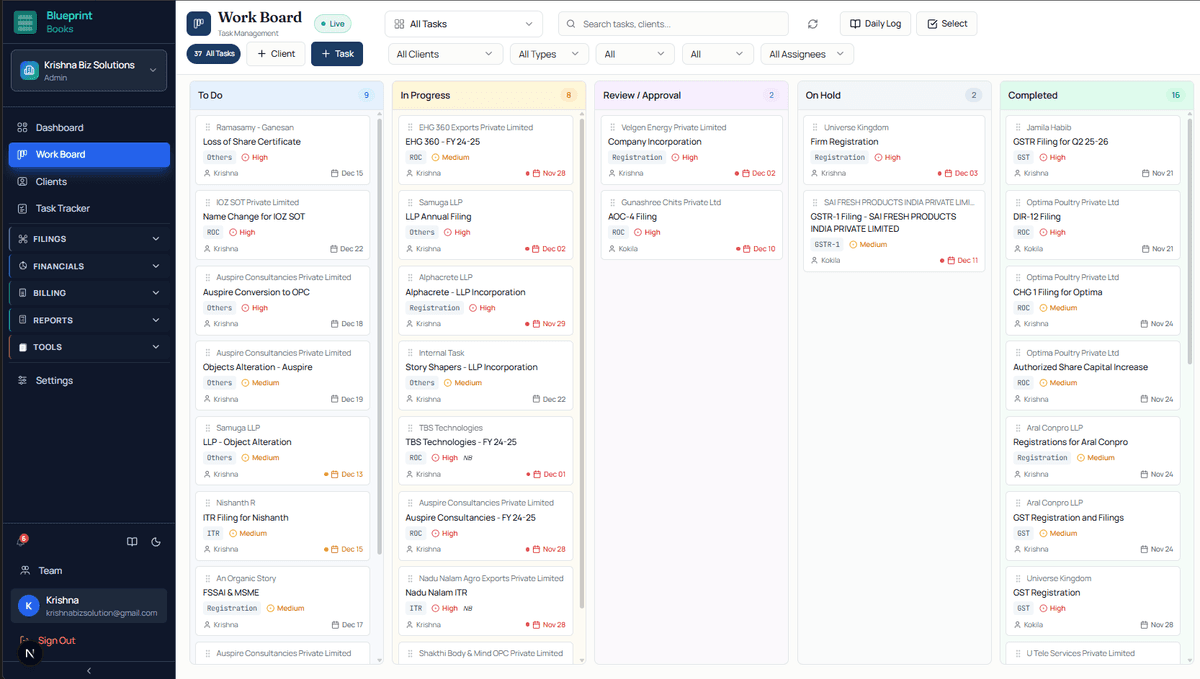
Task: Toggle dark mode with moon icon
Action: tap(156, 542)
